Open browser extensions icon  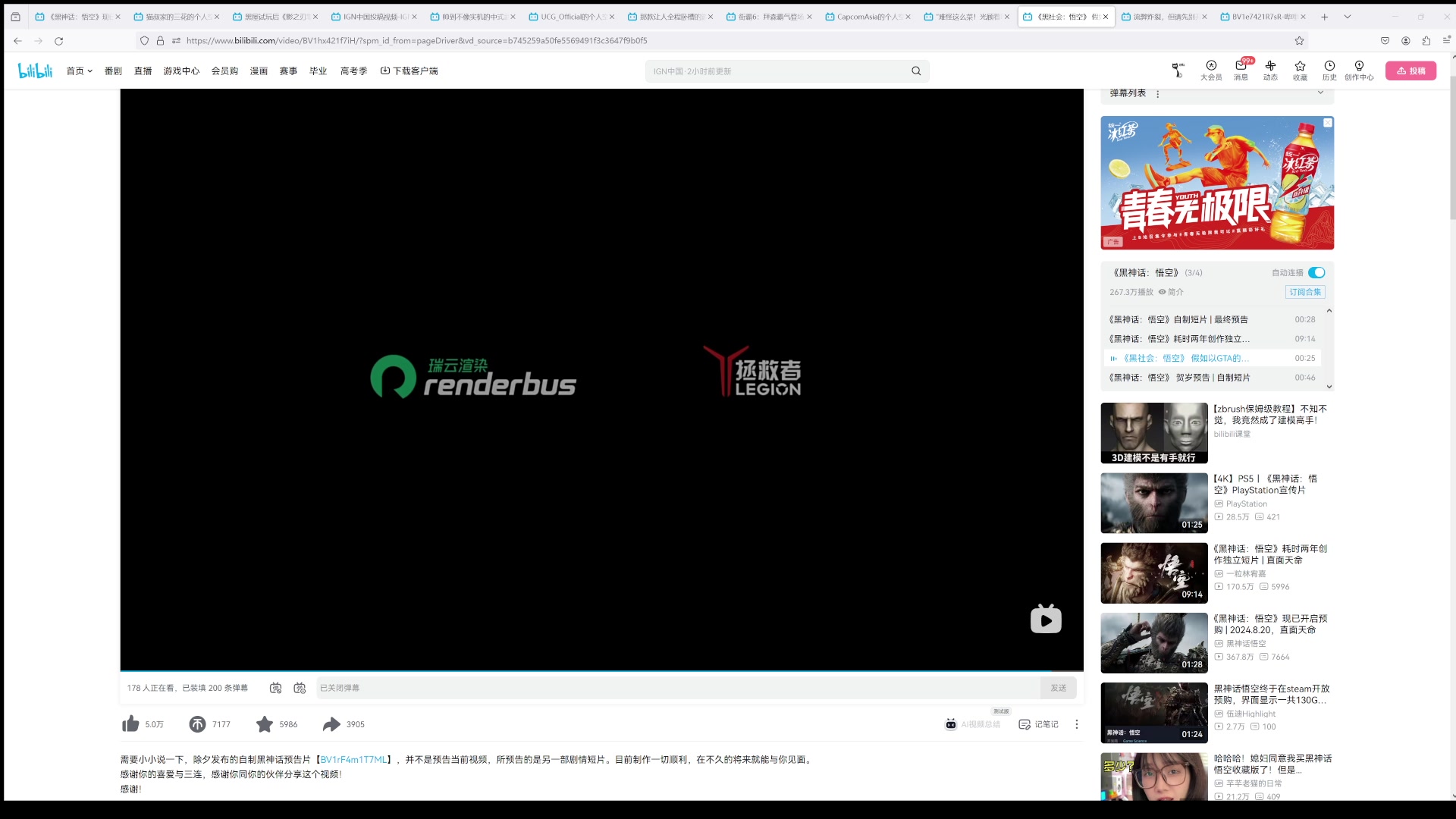(x=1426, y=41)
